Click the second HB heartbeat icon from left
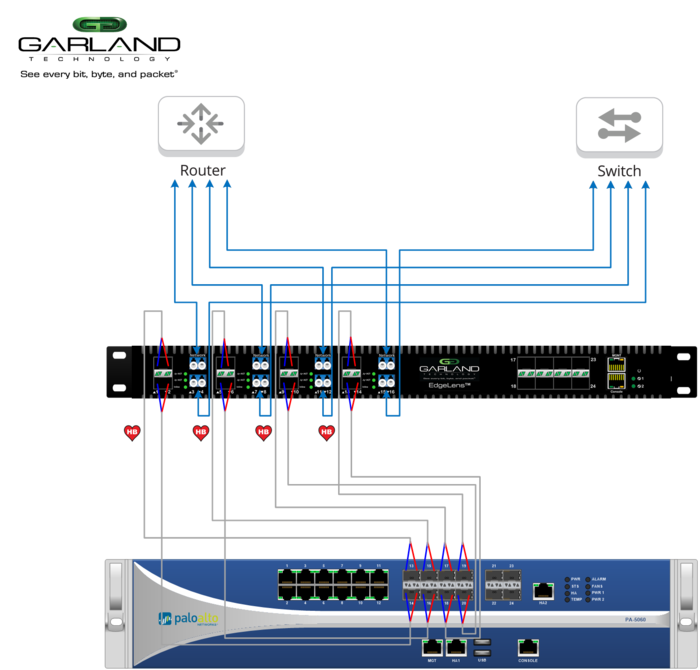700x670 pixels. coord(200,432)
